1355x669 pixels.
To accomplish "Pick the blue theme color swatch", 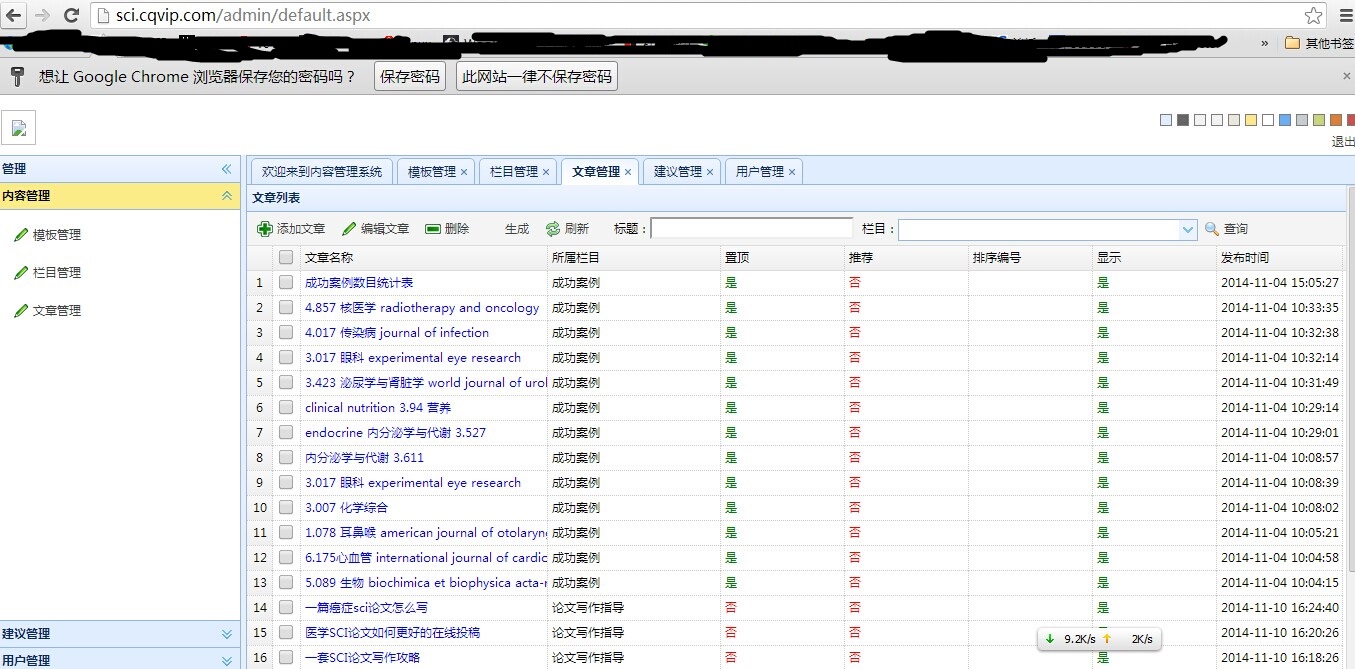I will point(1285,120).
